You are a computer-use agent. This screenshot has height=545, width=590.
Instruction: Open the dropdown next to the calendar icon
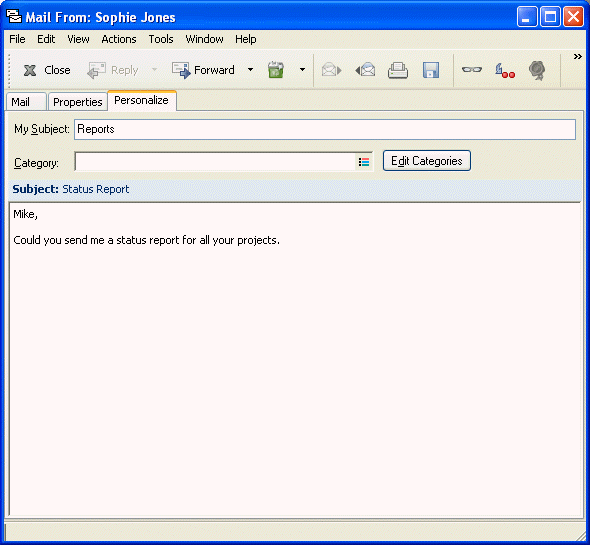pos(302,70)
